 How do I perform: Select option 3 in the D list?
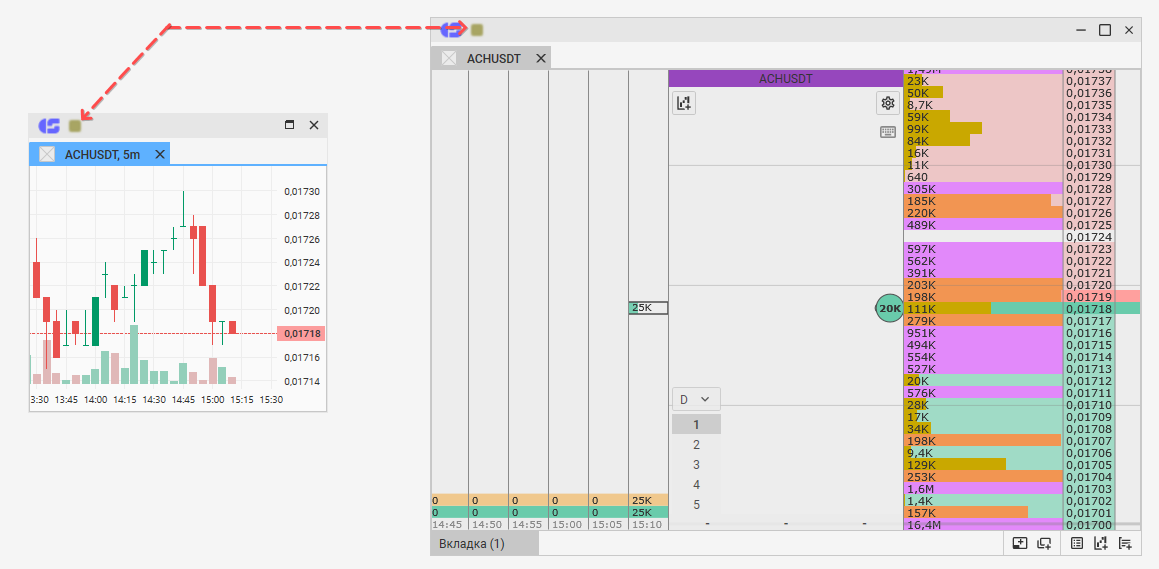(696, 465)
